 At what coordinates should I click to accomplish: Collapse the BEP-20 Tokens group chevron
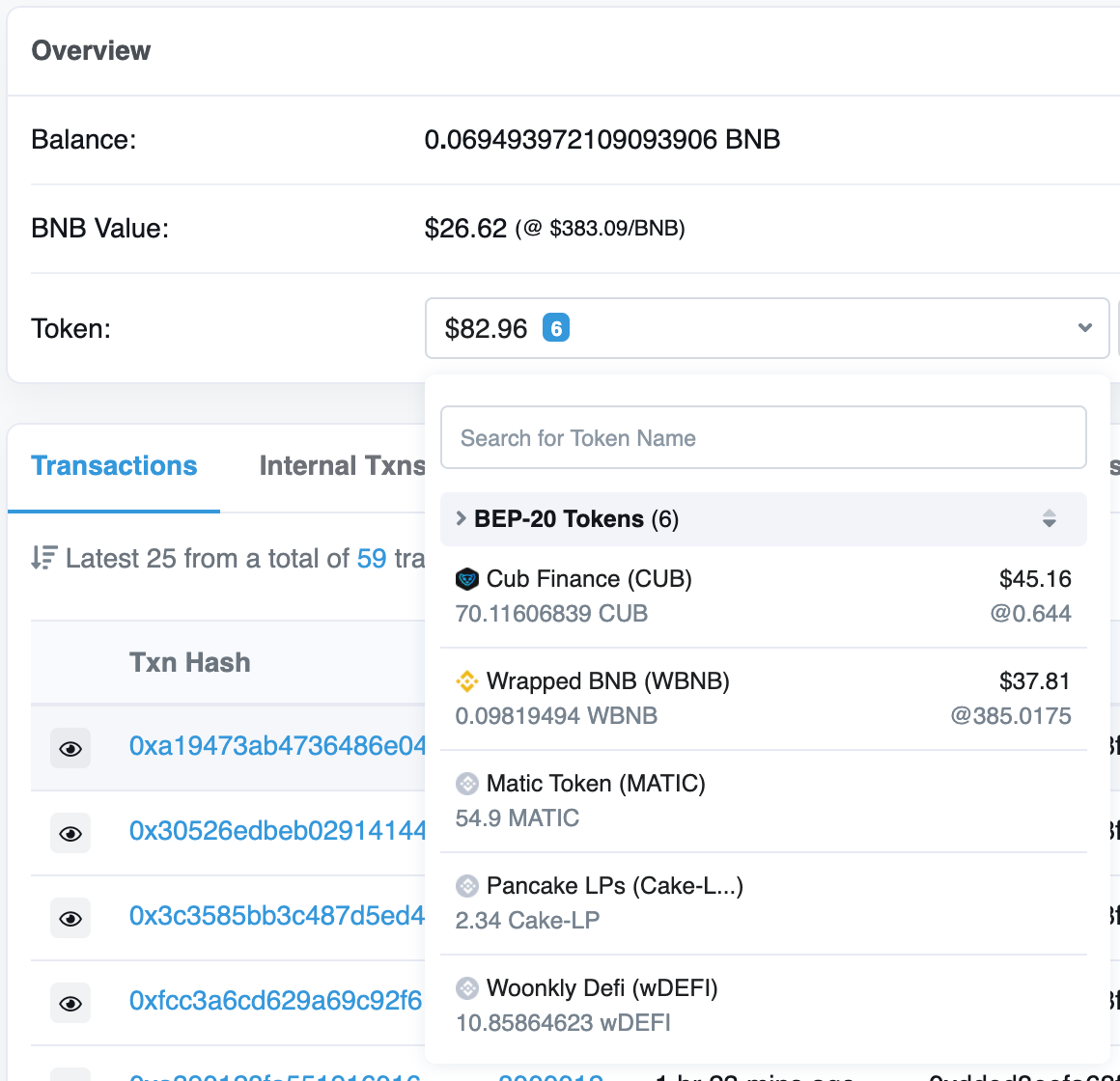[x=461, y=518]
